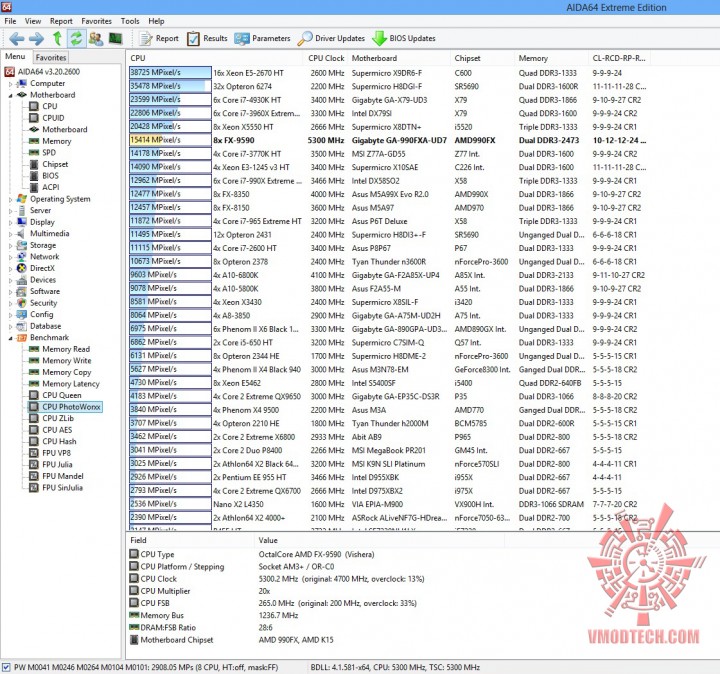Image resolution: width=720 pixels, height=674 pixels.
Task: Select the CPUID tree item
Action: (47, 118)
